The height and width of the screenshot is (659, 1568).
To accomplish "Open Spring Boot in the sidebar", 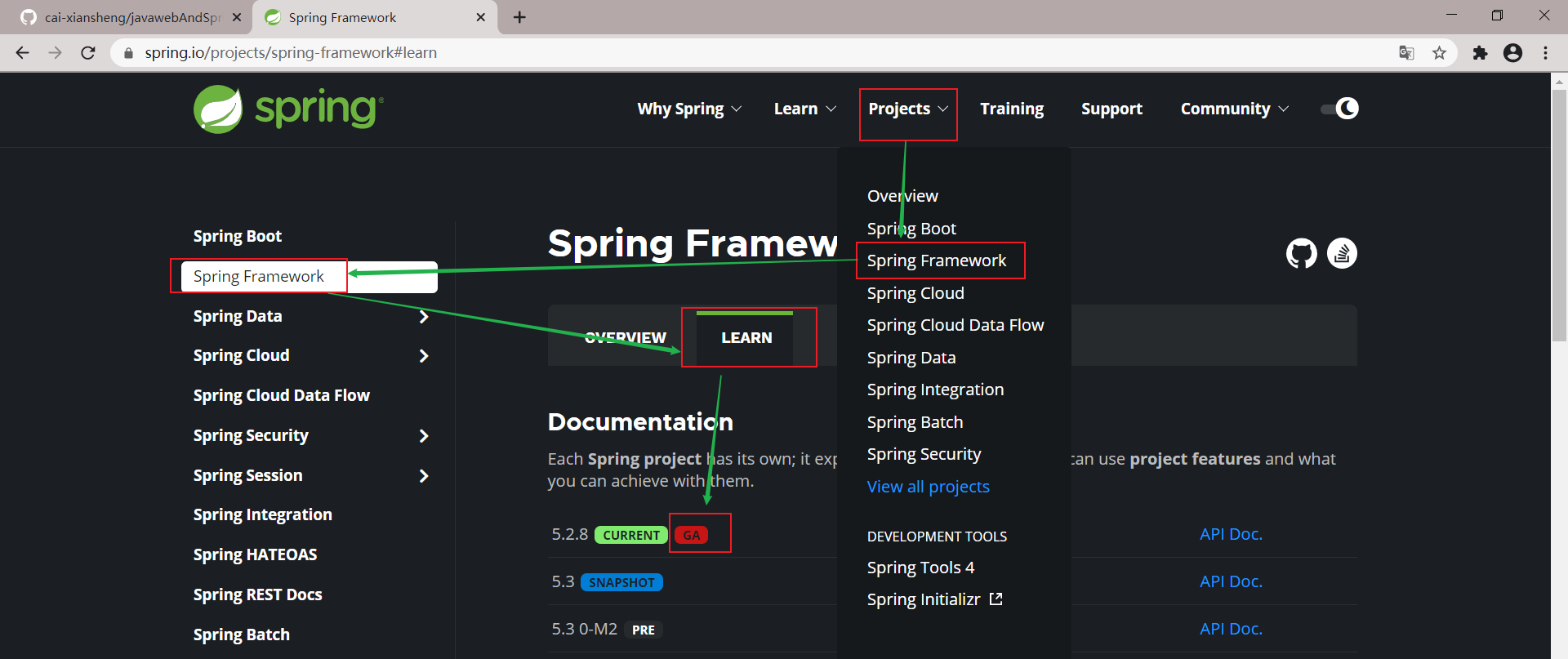I will point(238,236).
